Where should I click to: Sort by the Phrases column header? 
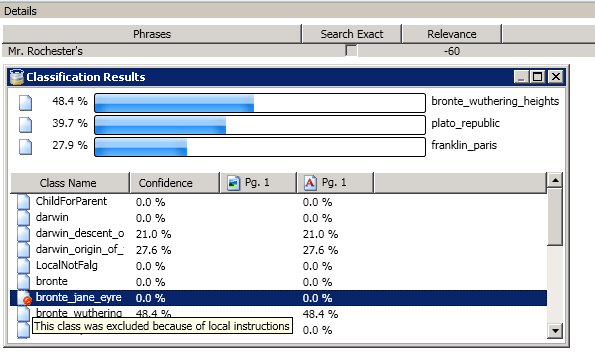(x=152, y=34)
